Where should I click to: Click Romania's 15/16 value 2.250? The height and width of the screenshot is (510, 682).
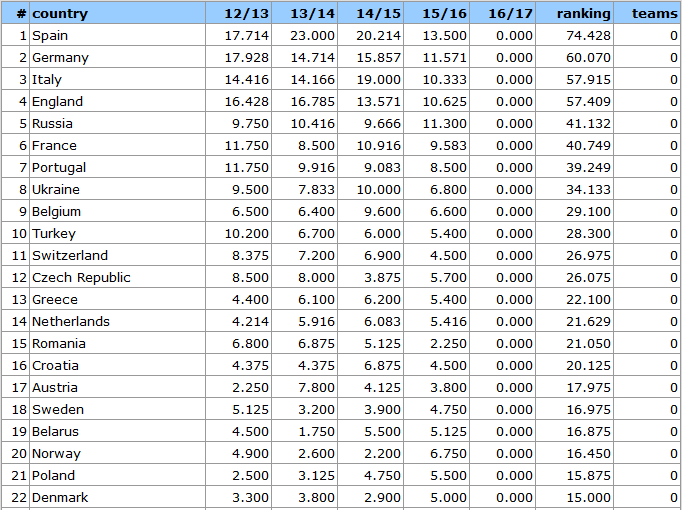tap(448, 343)
